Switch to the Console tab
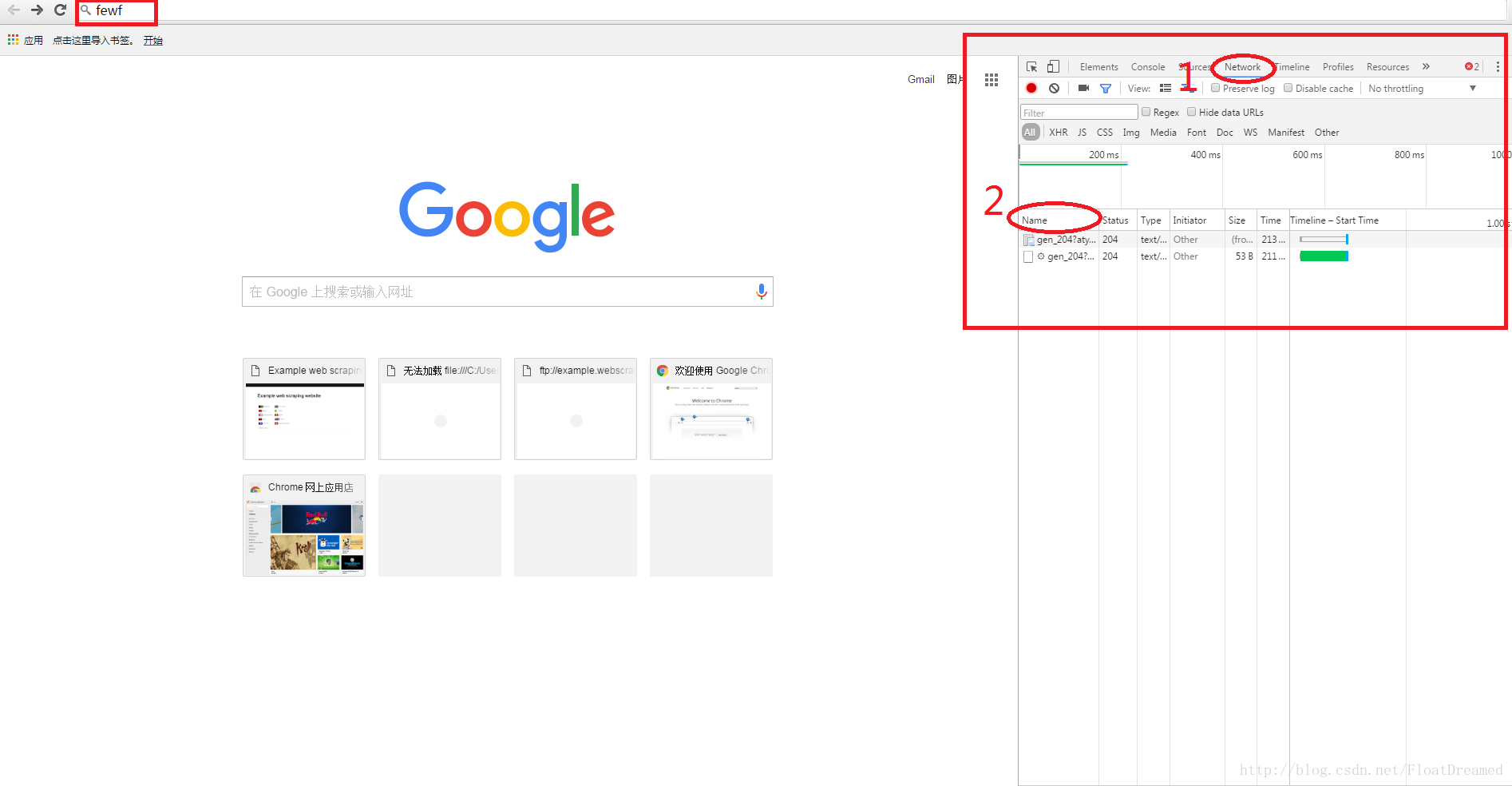Viewport: 1512px width, 786px height. [x=1148, y=67]
